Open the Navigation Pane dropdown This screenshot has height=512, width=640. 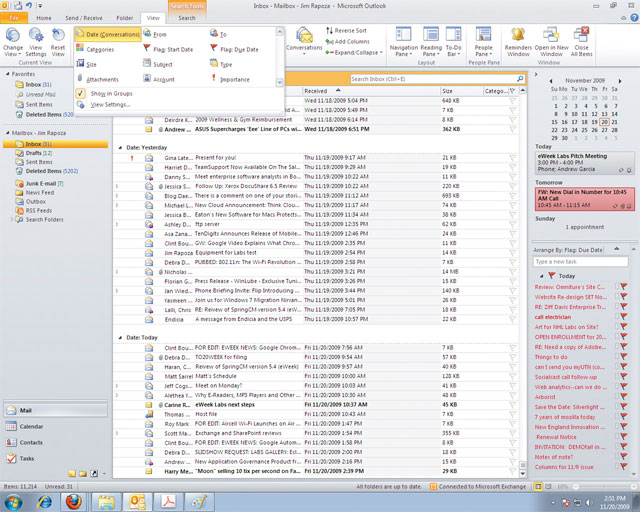404,42
